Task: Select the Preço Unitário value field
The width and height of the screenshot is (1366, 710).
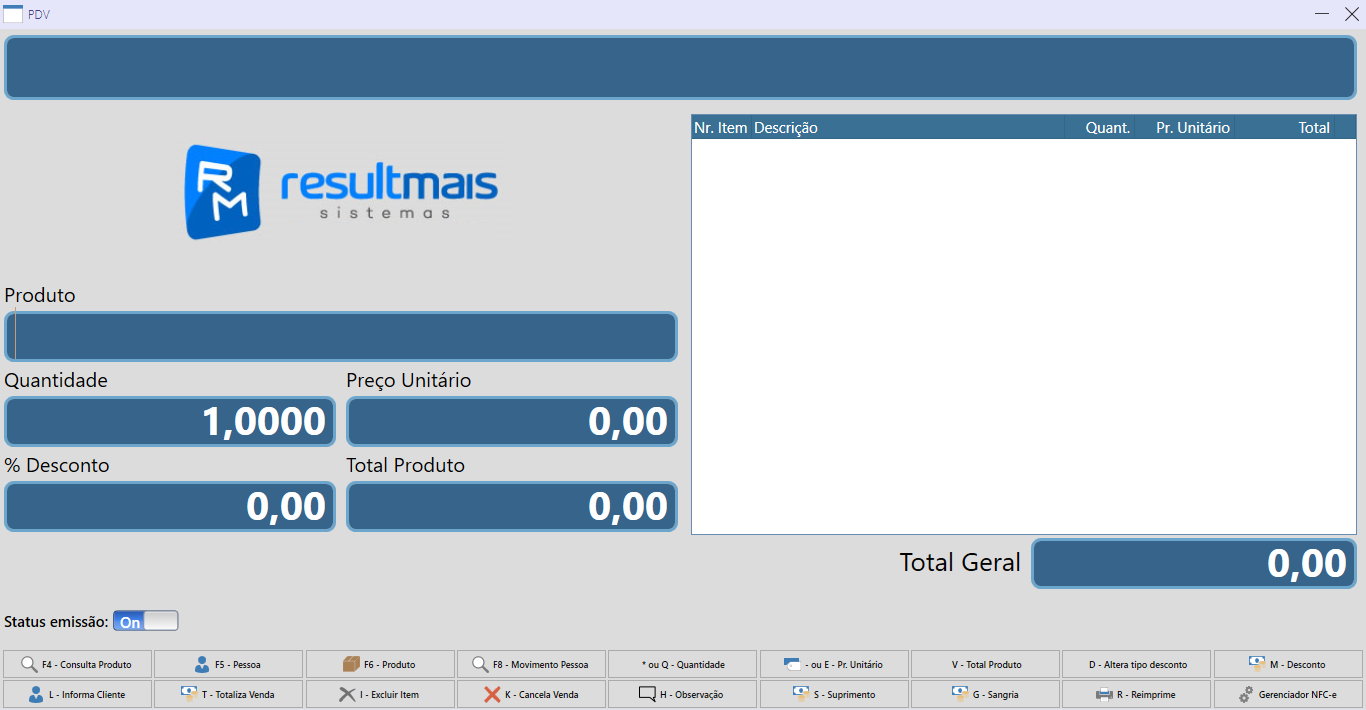Action: [512, 421]
